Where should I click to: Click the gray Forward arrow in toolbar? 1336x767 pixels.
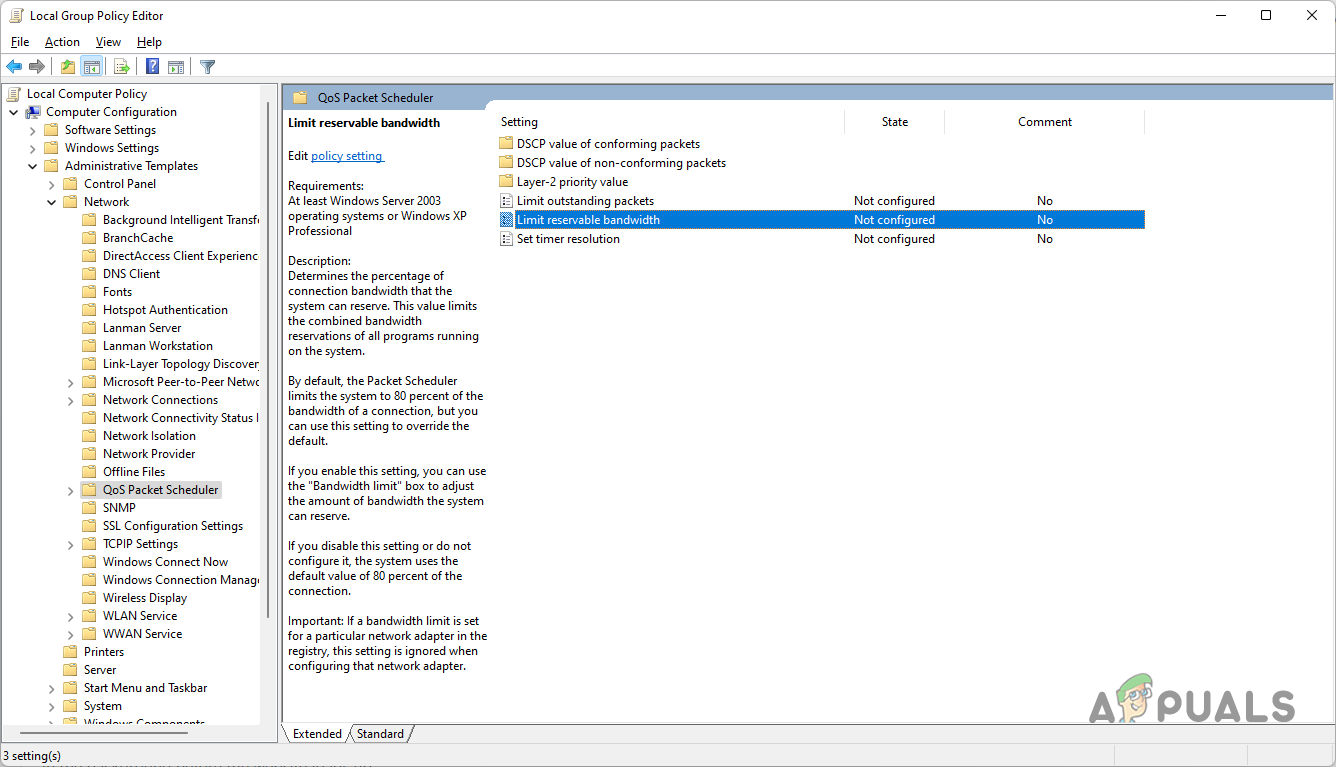37,67
